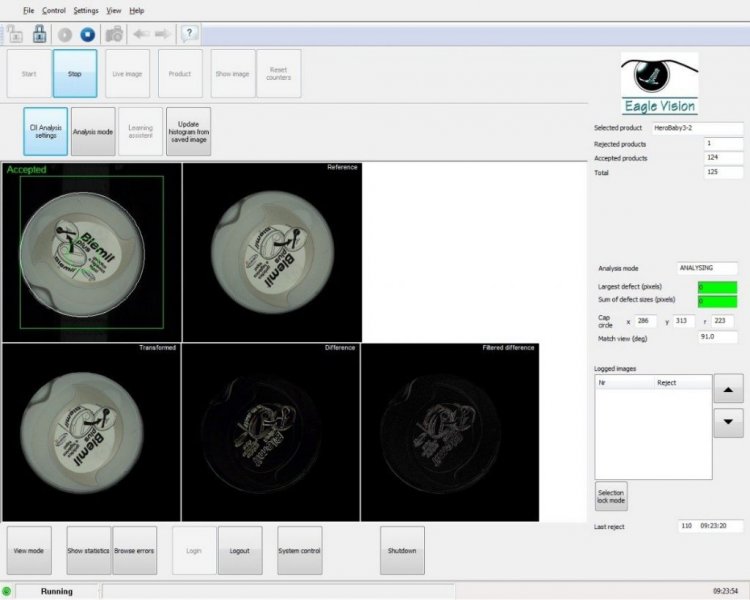750x600 pixels.
Task: Click the camera snapshot icon
Action: [x=114, y=34]
